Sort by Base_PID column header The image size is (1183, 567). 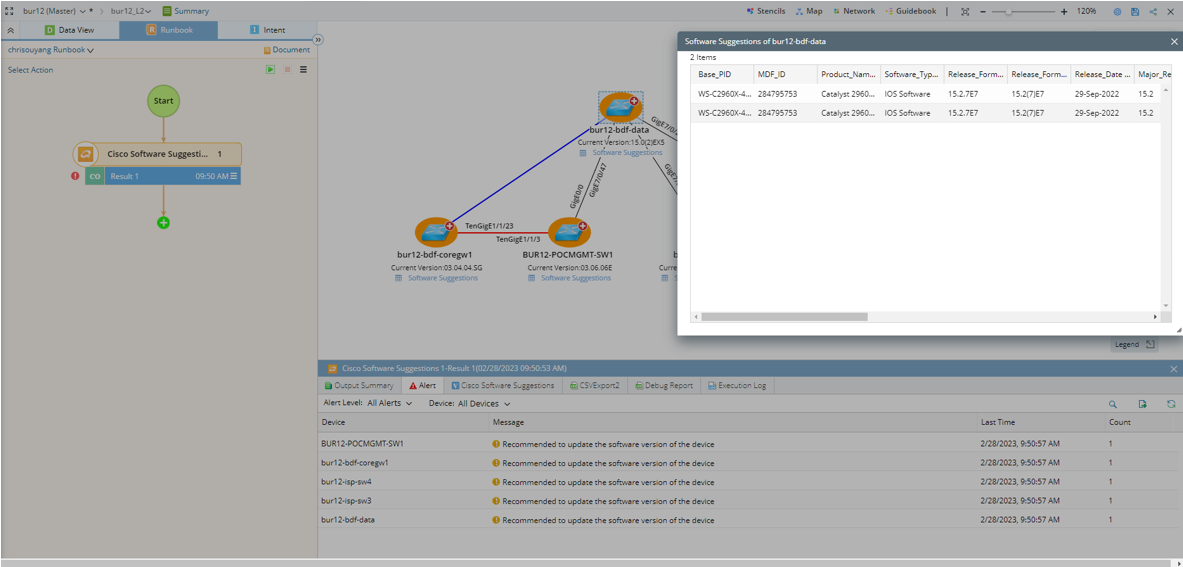[722, 75]
